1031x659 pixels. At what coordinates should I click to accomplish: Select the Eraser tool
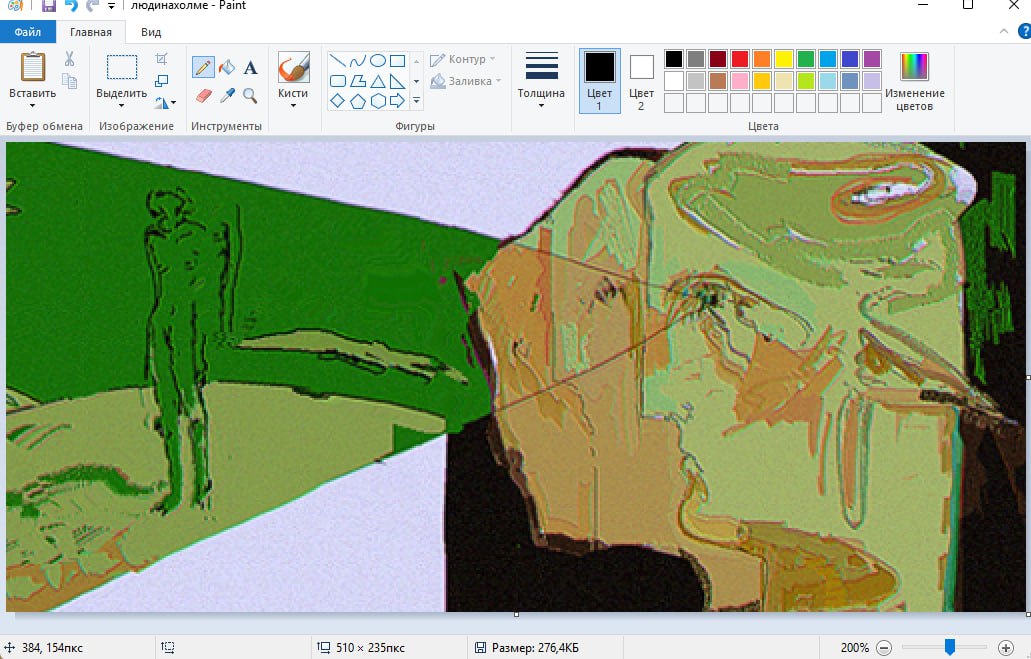204,96
